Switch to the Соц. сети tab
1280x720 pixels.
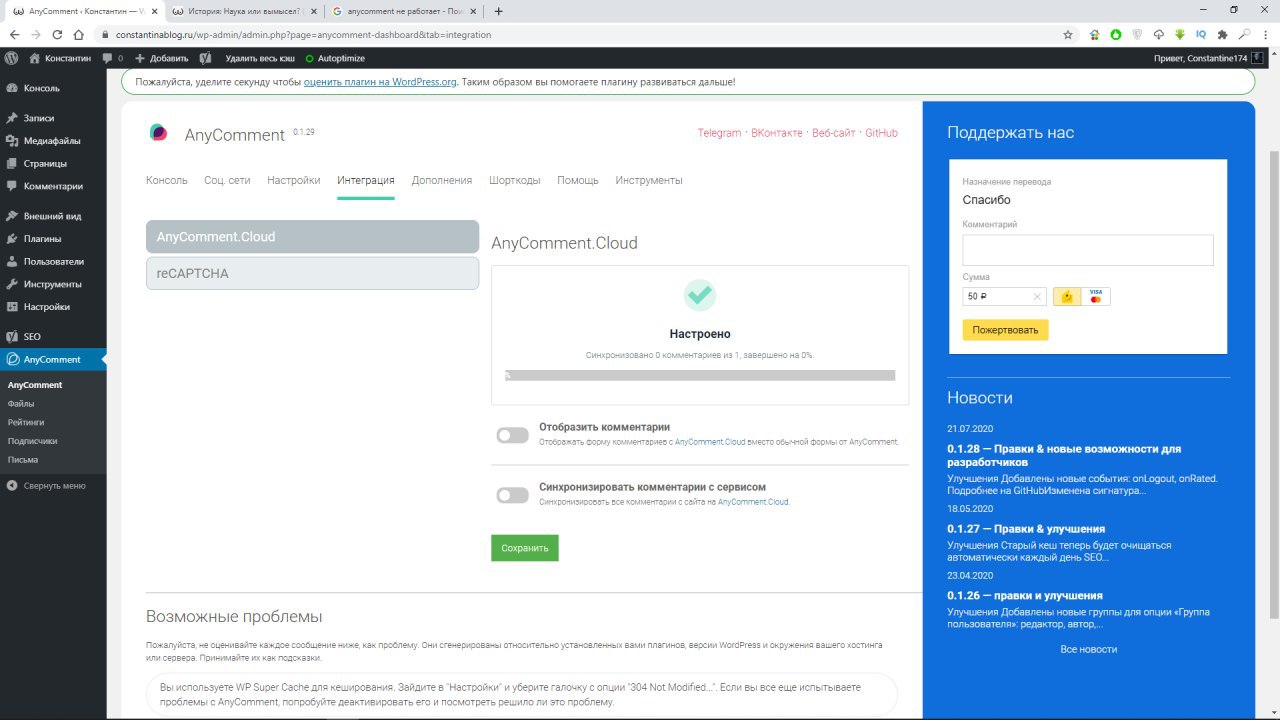[x=227, y=180]
